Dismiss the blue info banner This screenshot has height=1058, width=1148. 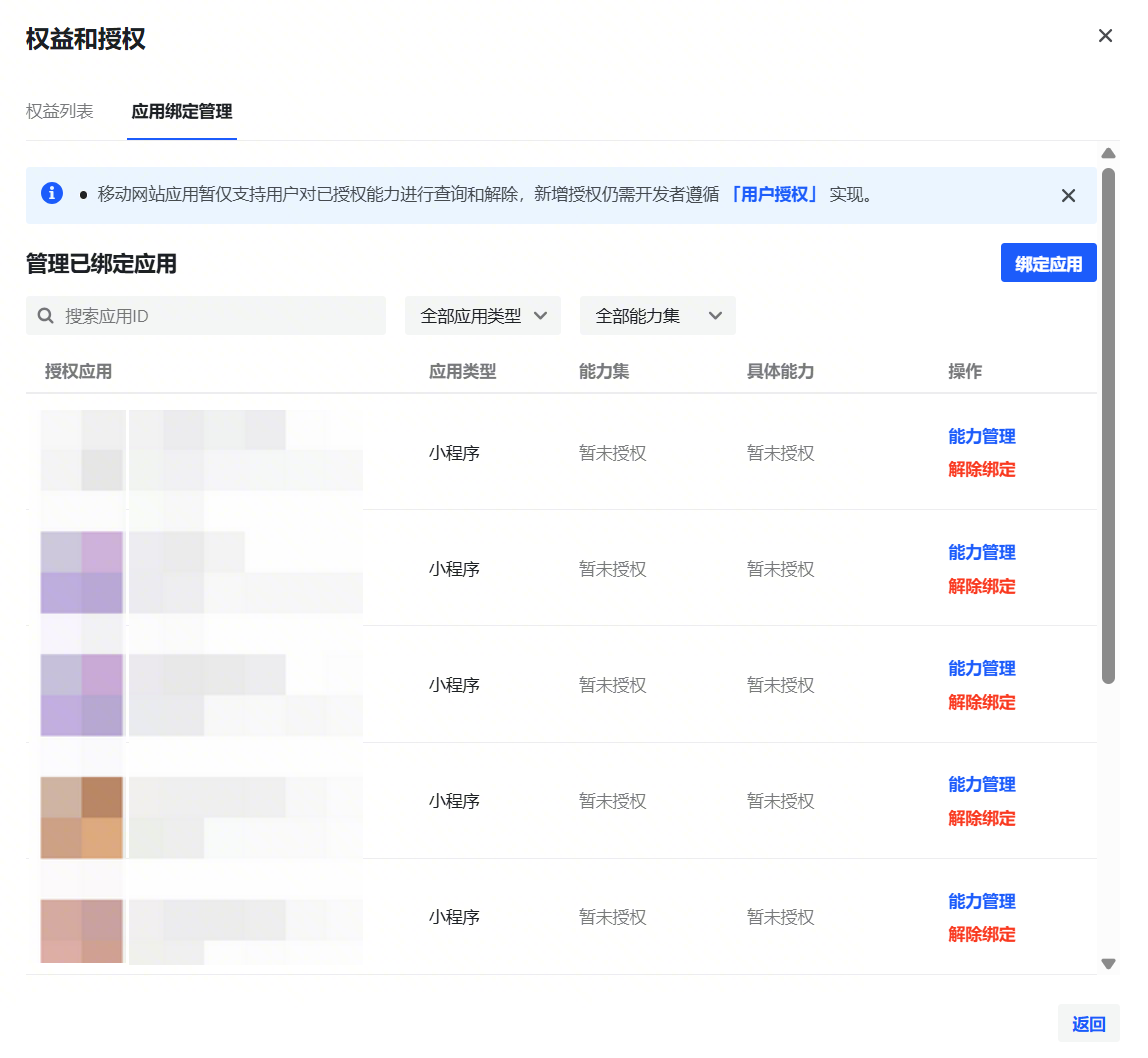[x=1068, y=196]
